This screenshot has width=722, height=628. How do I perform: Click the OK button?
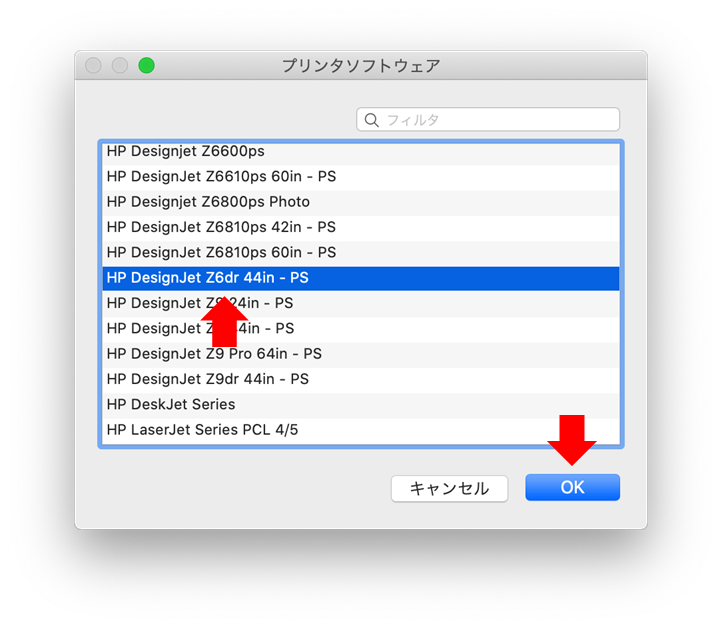pyautogui.click(x=572, y=487)
